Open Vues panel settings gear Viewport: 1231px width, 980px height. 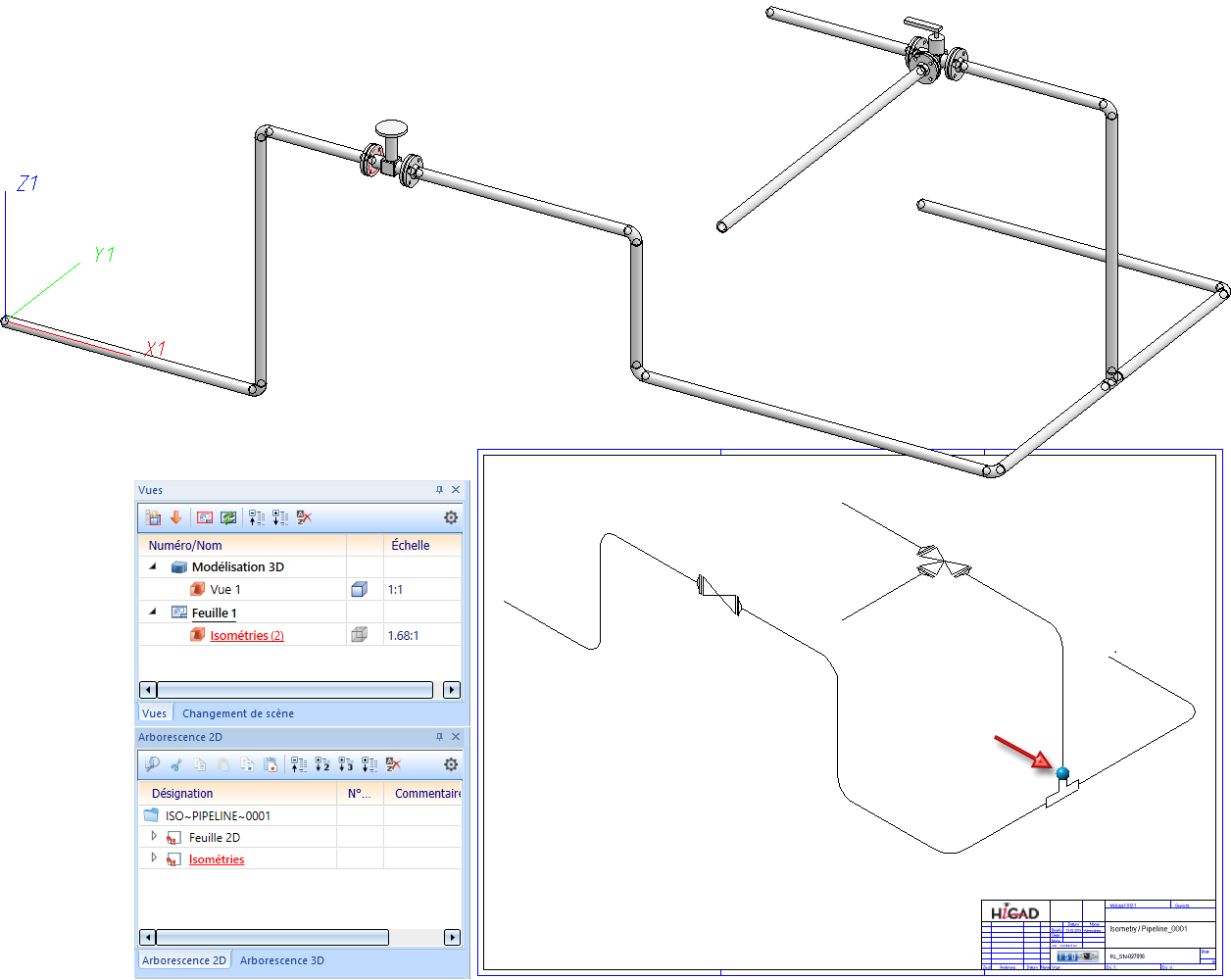coord(451,517)
